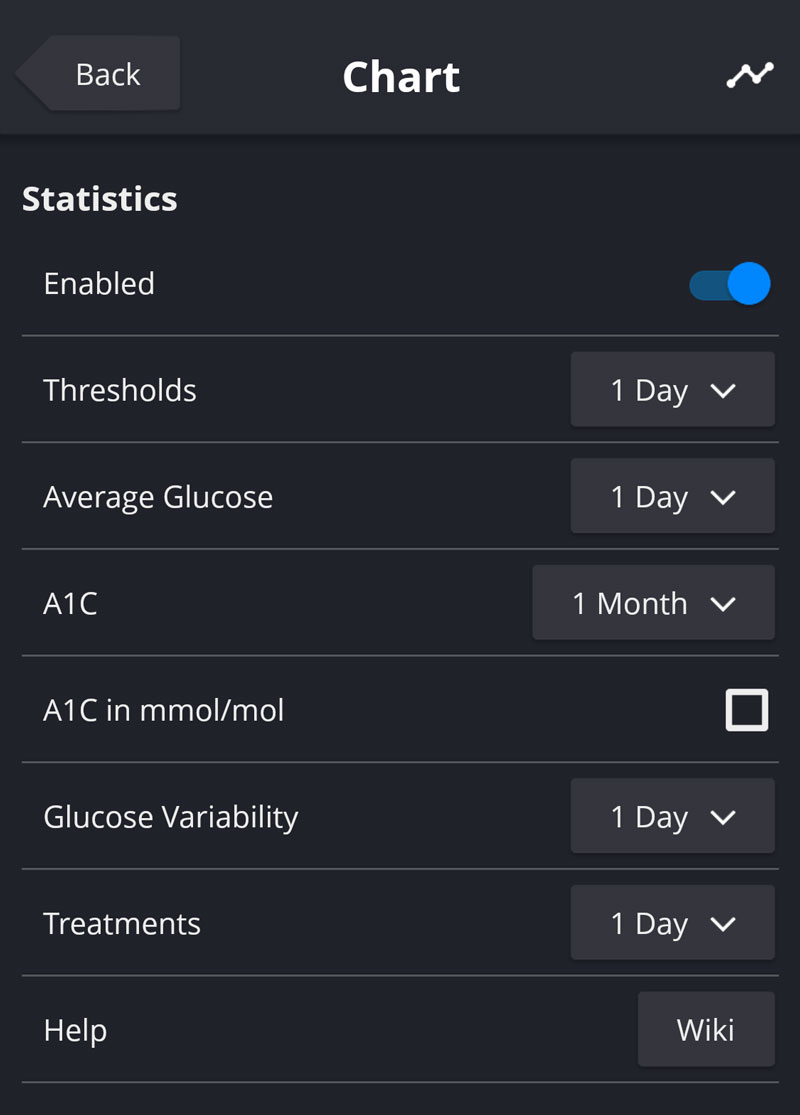Click the A1C in mmol/mol label text
800x1115 pixels.
[164, 711]
